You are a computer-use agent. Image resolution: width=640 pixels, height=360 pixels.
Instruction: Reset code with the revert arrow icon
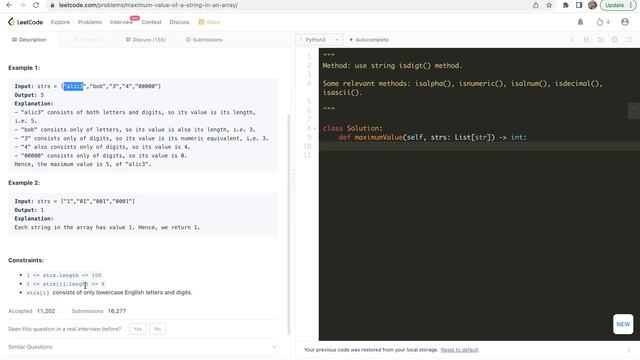tap(600, 40)
